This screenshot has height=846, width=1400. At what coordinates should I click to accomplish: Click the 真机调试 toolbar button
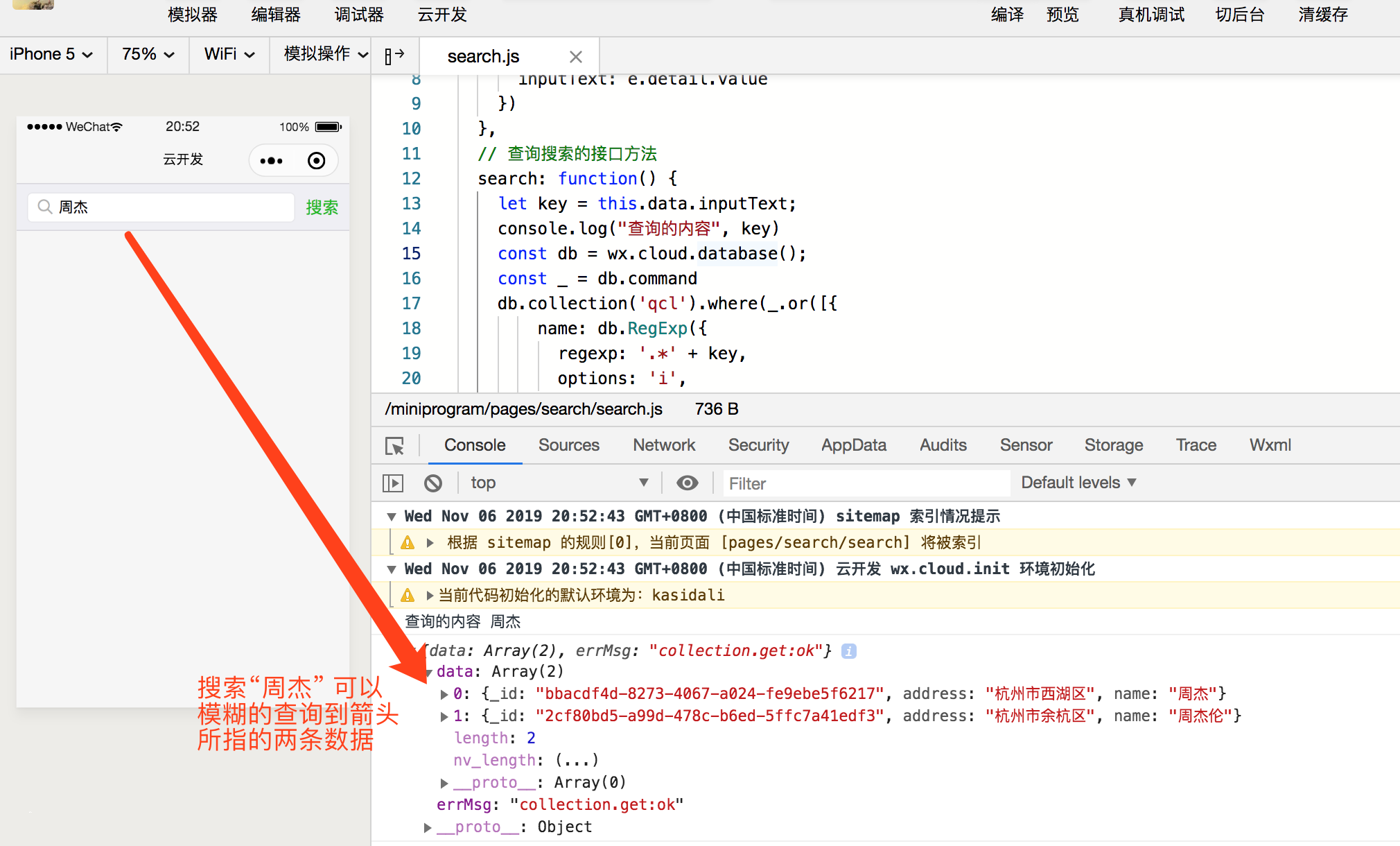pyautogui.click(x=1150, y=15)
